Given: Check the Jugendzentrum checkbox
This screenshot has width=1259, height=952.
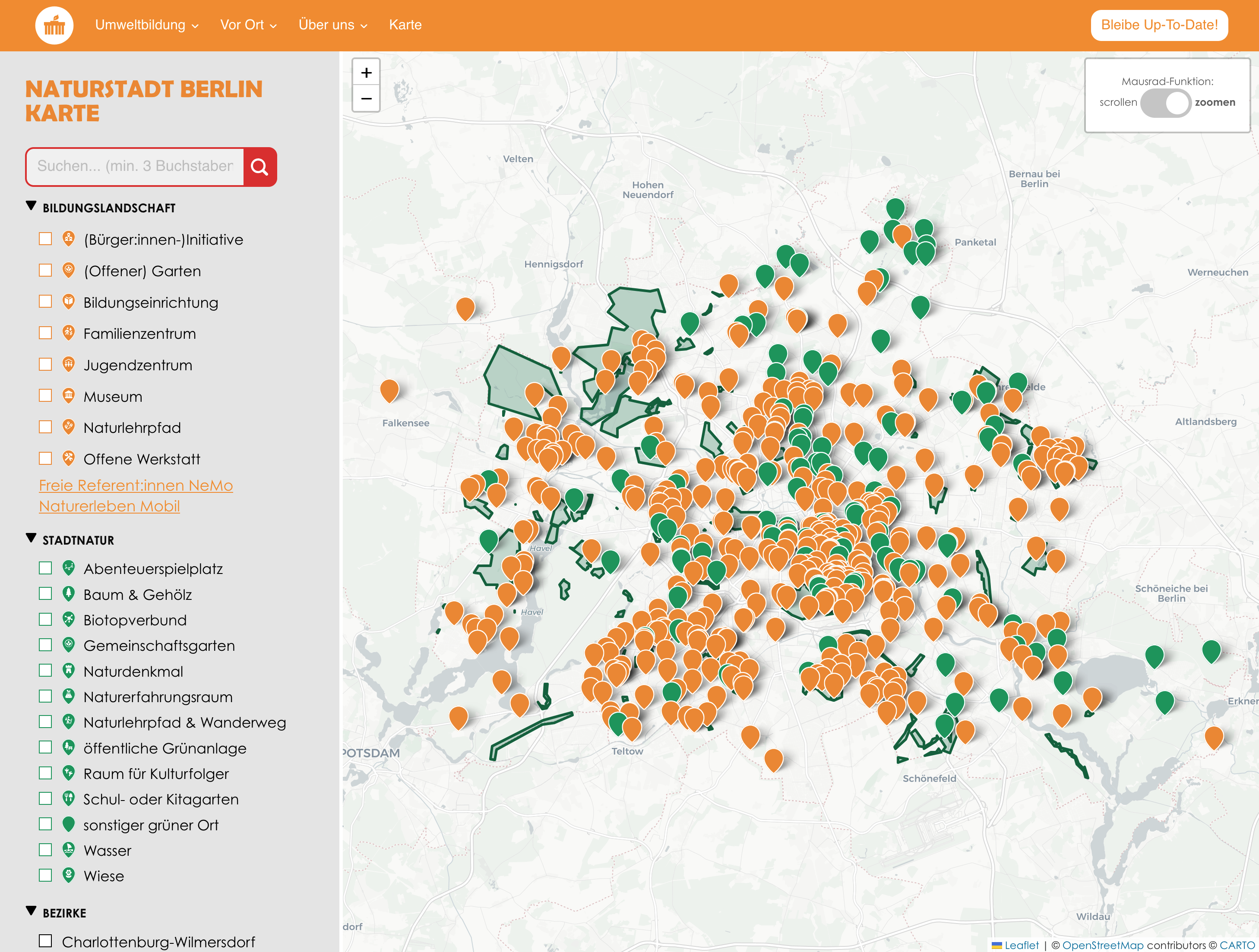Looking at the screenshot, I should click(x=45, y=364).
